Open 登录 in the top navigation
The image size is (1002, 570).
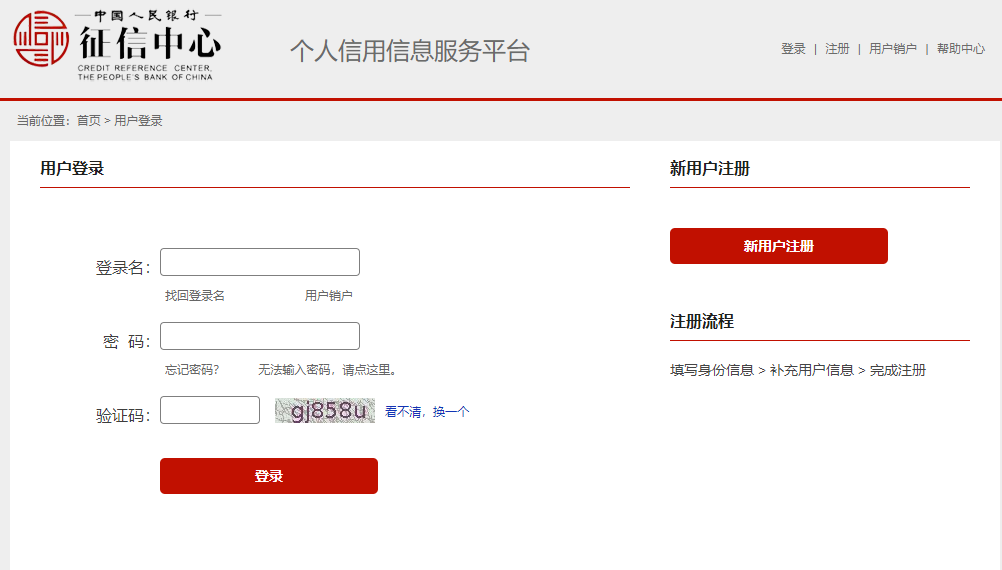pos(793,49)
